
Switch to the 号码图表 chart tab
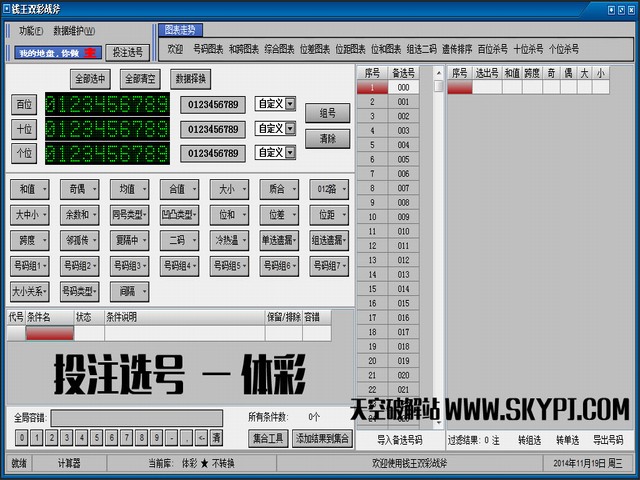[x=207, y=48]
